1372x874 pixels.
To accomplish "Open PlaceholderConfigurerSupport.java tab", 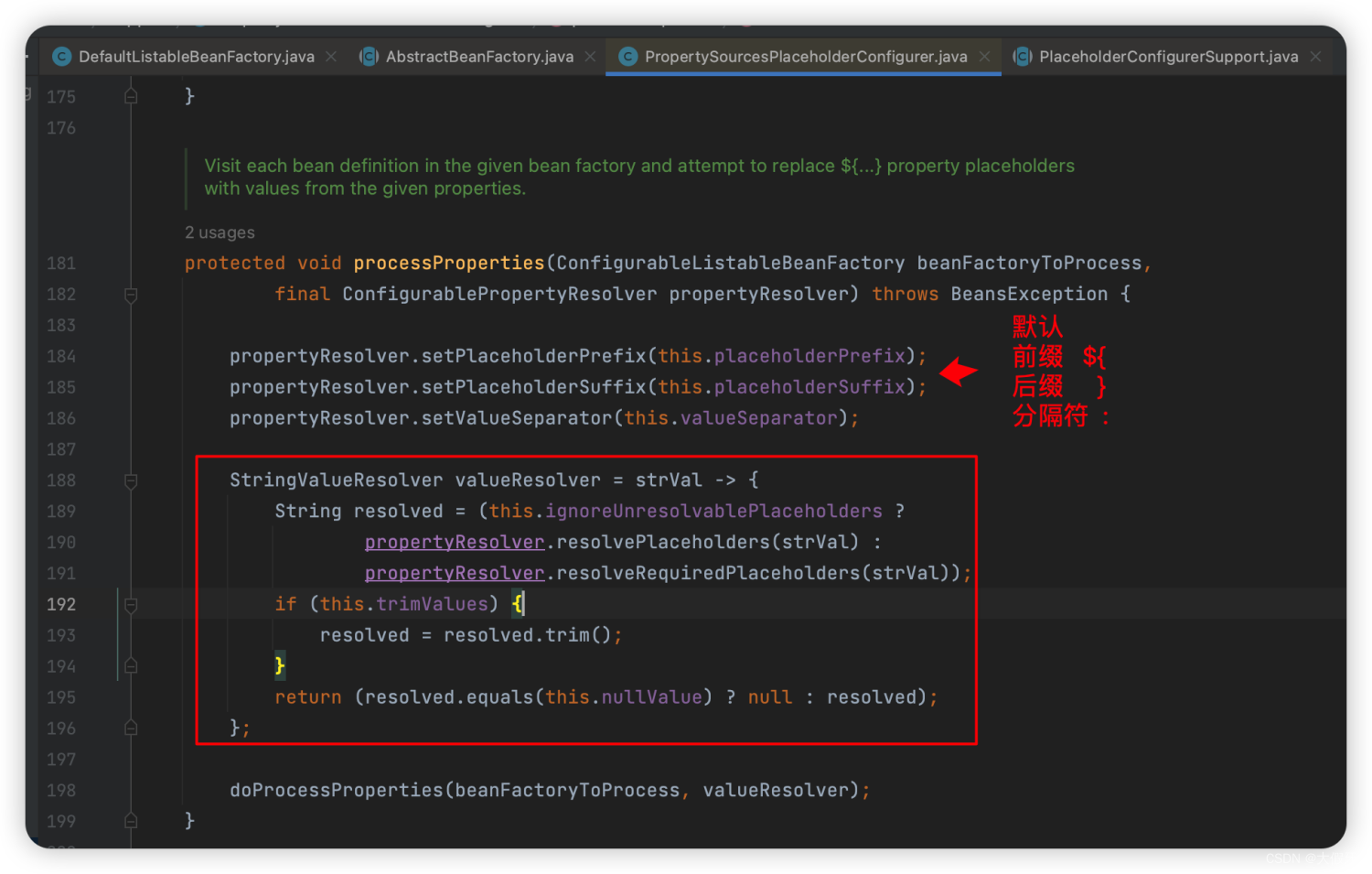I will tap(1168, 57).
